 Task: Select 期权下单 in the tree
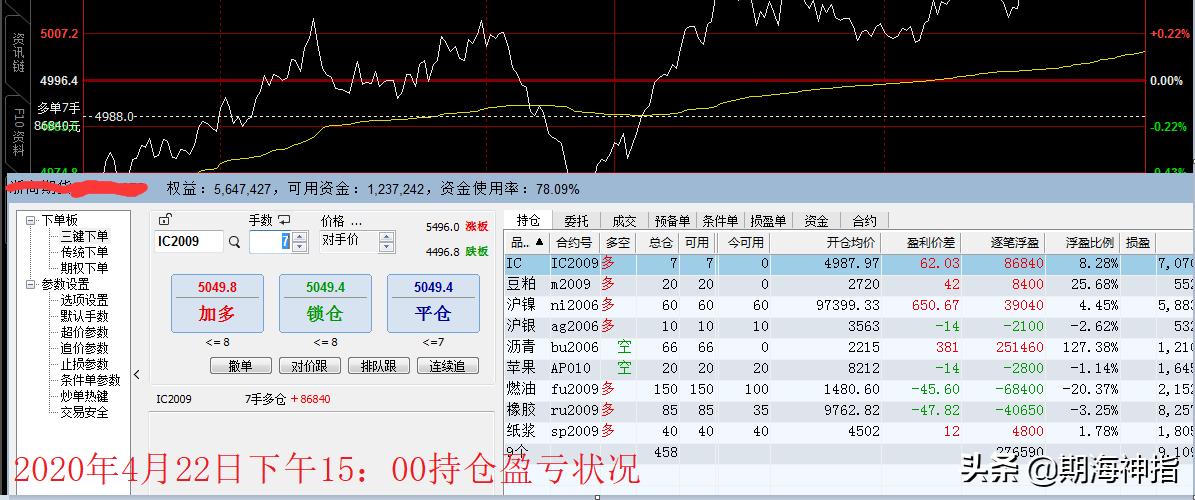pyautogui.click(x=85, y=268)
